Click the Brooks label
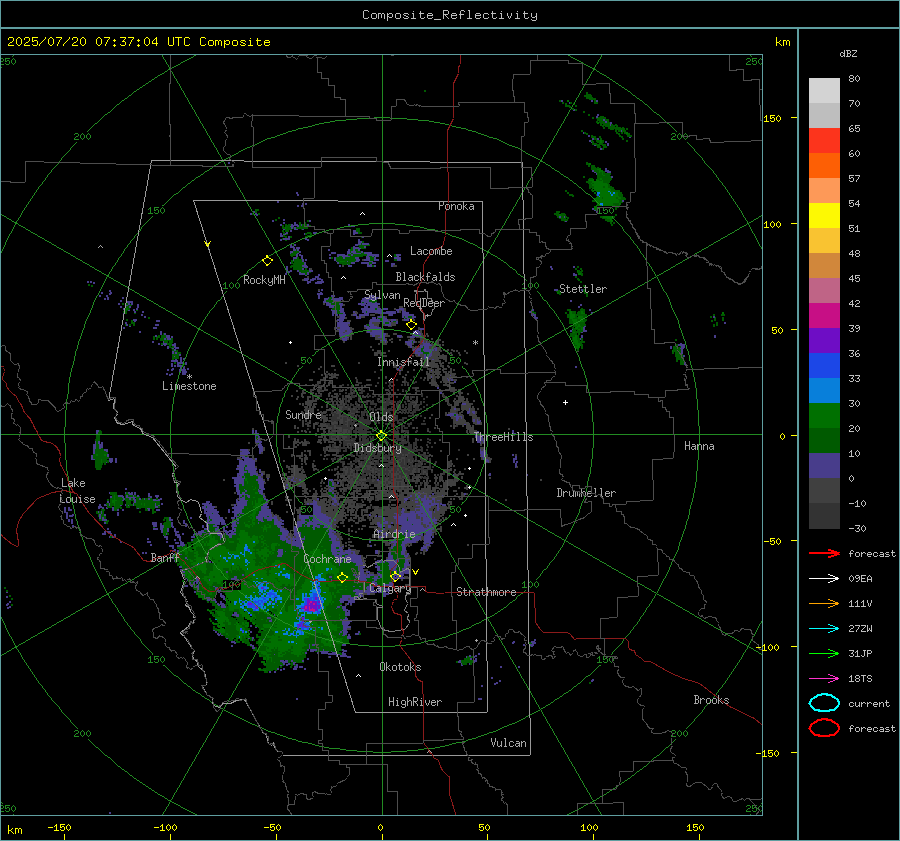900x841 pixels. pyautogui.click(x=711, y=700)
